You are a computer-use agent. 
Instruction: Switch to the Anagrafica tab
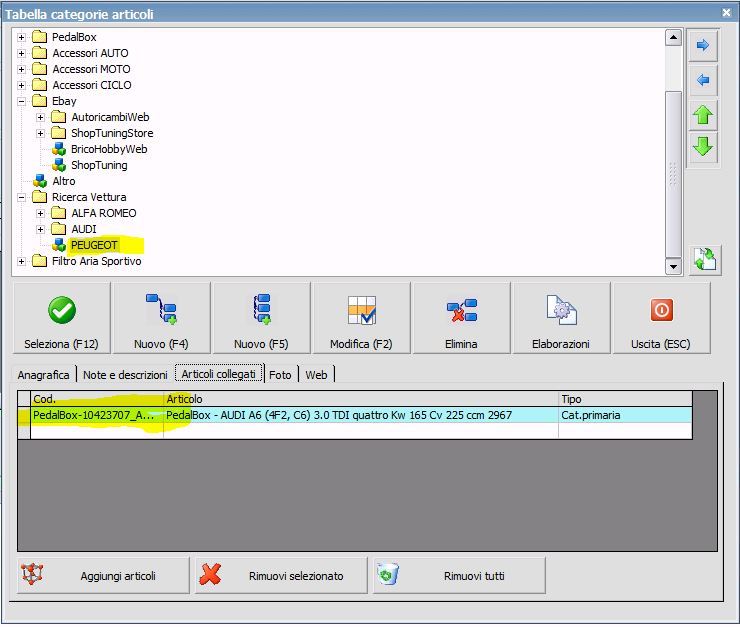pos(43,375)
